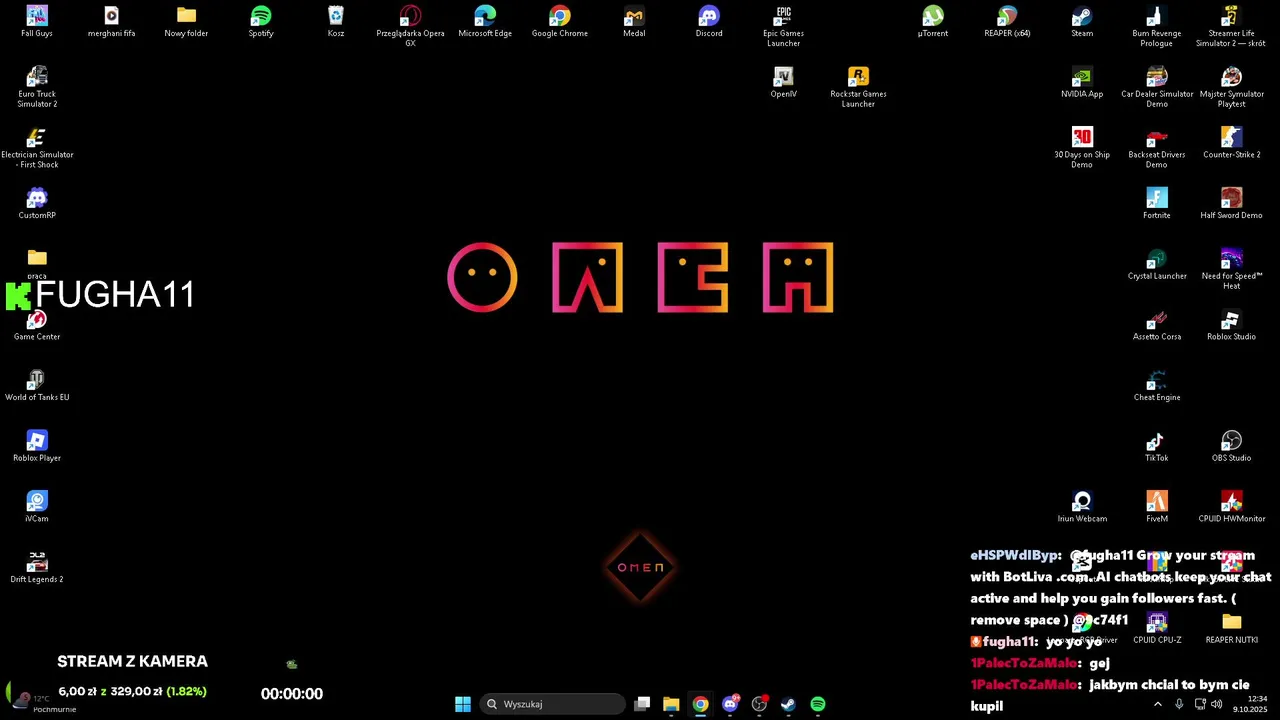Open the Fortnite desktop shortcut
Image resolution: width=1280 pixels, height=720 pixels.
[1157, 204]
